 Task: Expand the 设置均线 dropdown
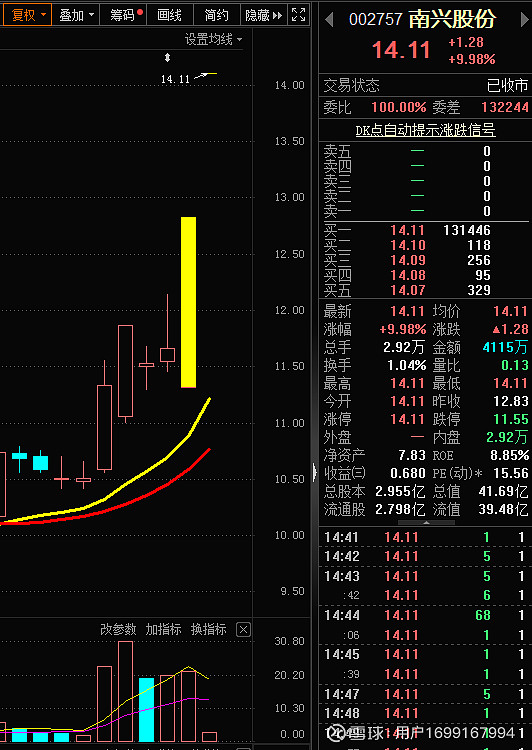pos(213,39)
